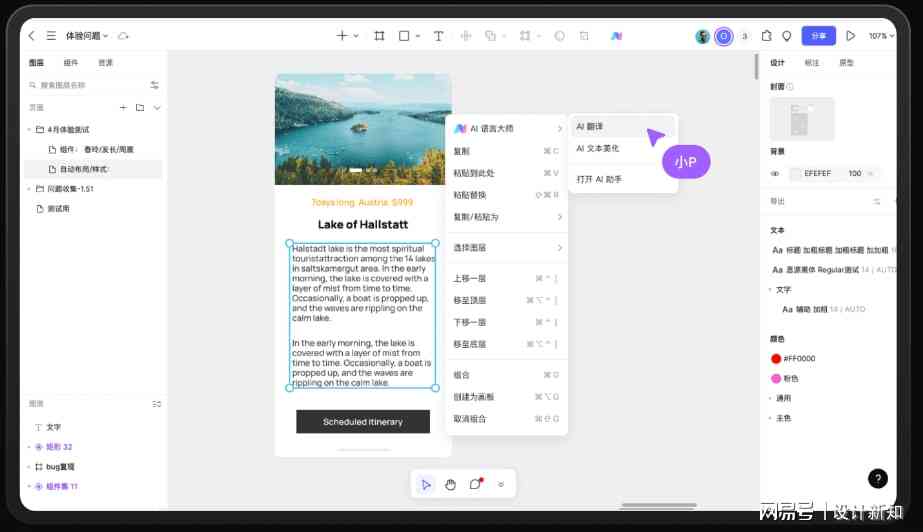Expand the bottom toolbar more chevron
Screen dimensions: 923x532
point(501,484)
